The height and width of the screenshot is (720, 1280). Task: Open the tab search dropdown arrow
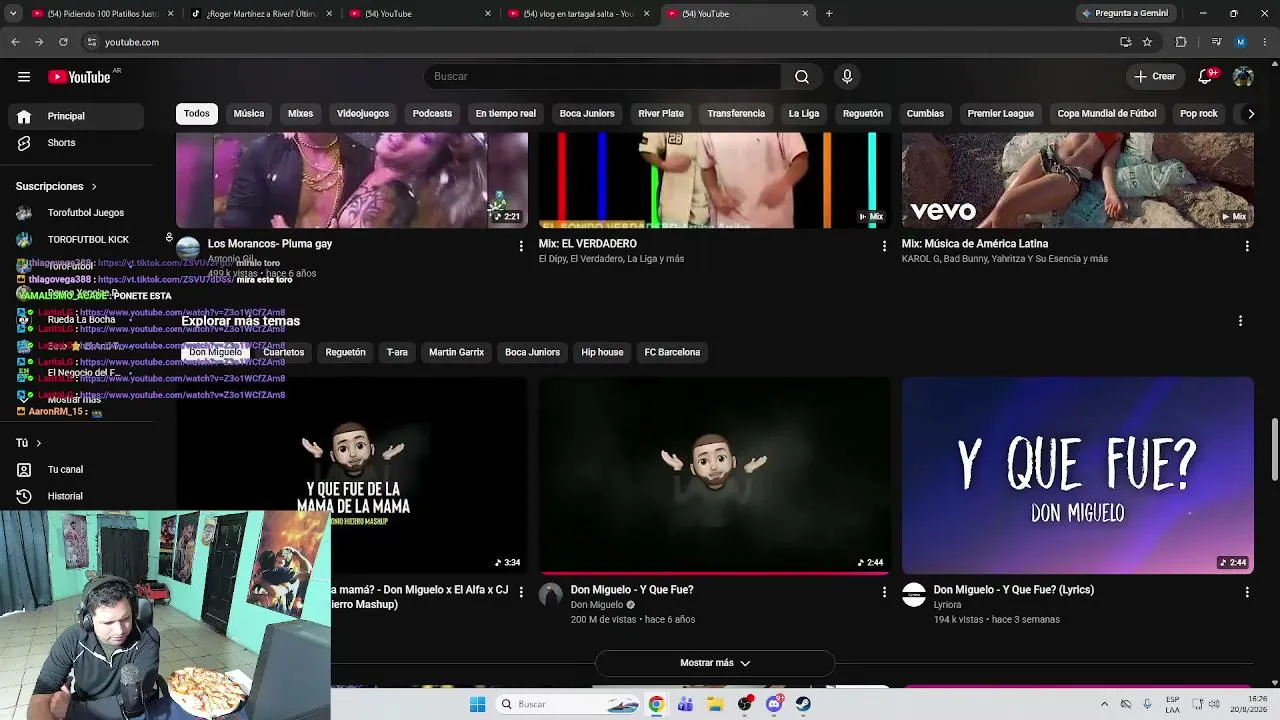[x=15, y=14]
